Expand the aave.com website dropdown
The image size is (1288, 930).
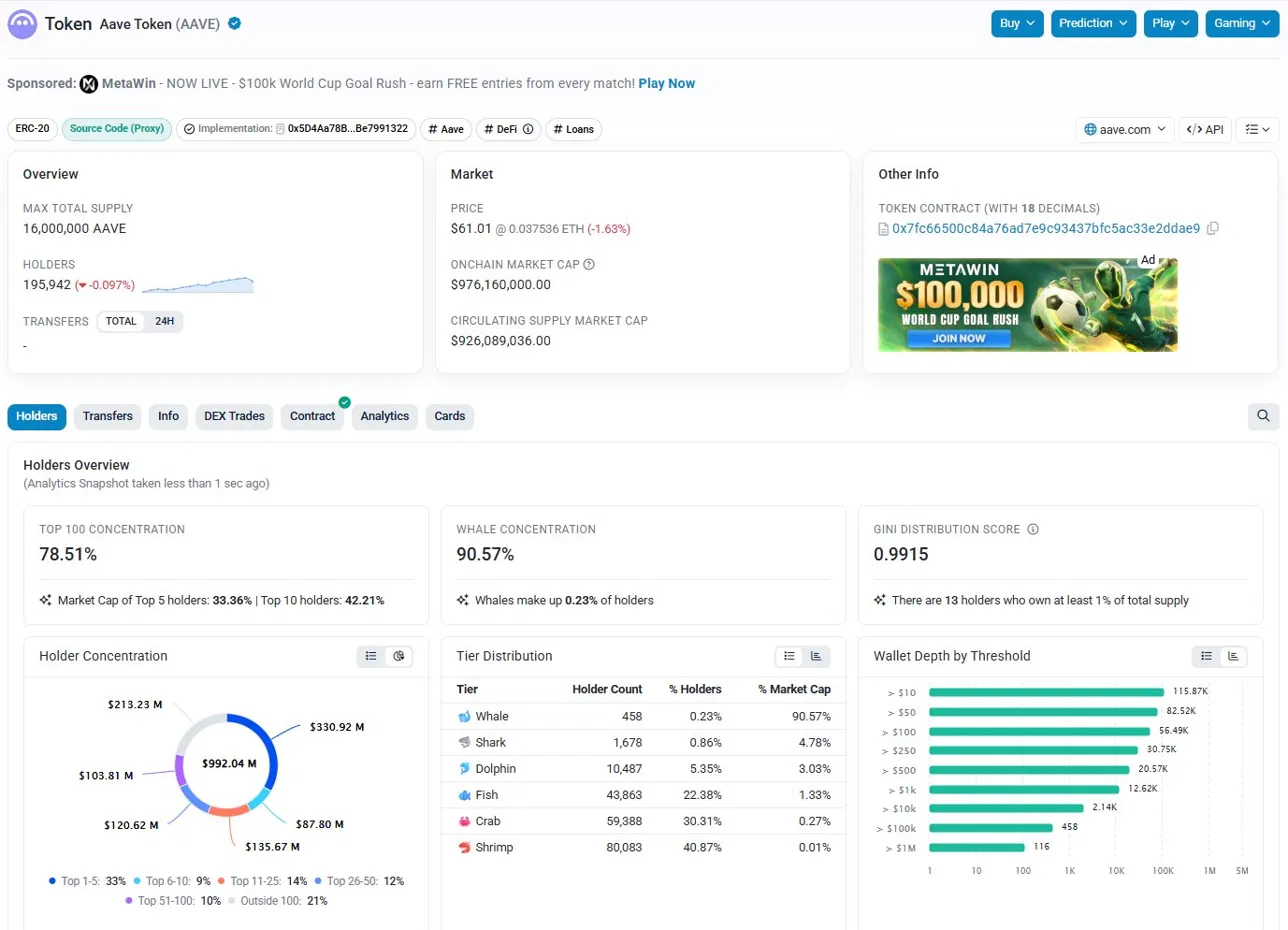pos(1125,129)
